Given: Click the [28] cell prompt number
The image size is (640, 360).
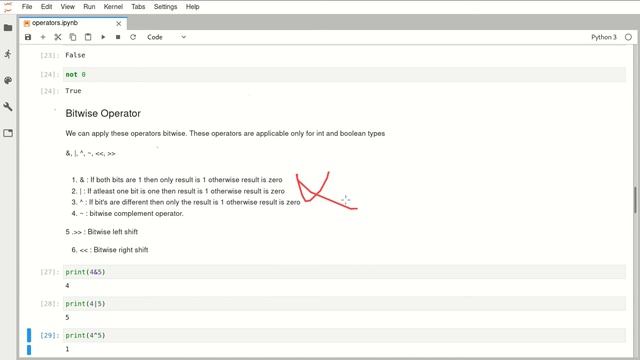Looking at the screenshot, I should tap(50, 304).
